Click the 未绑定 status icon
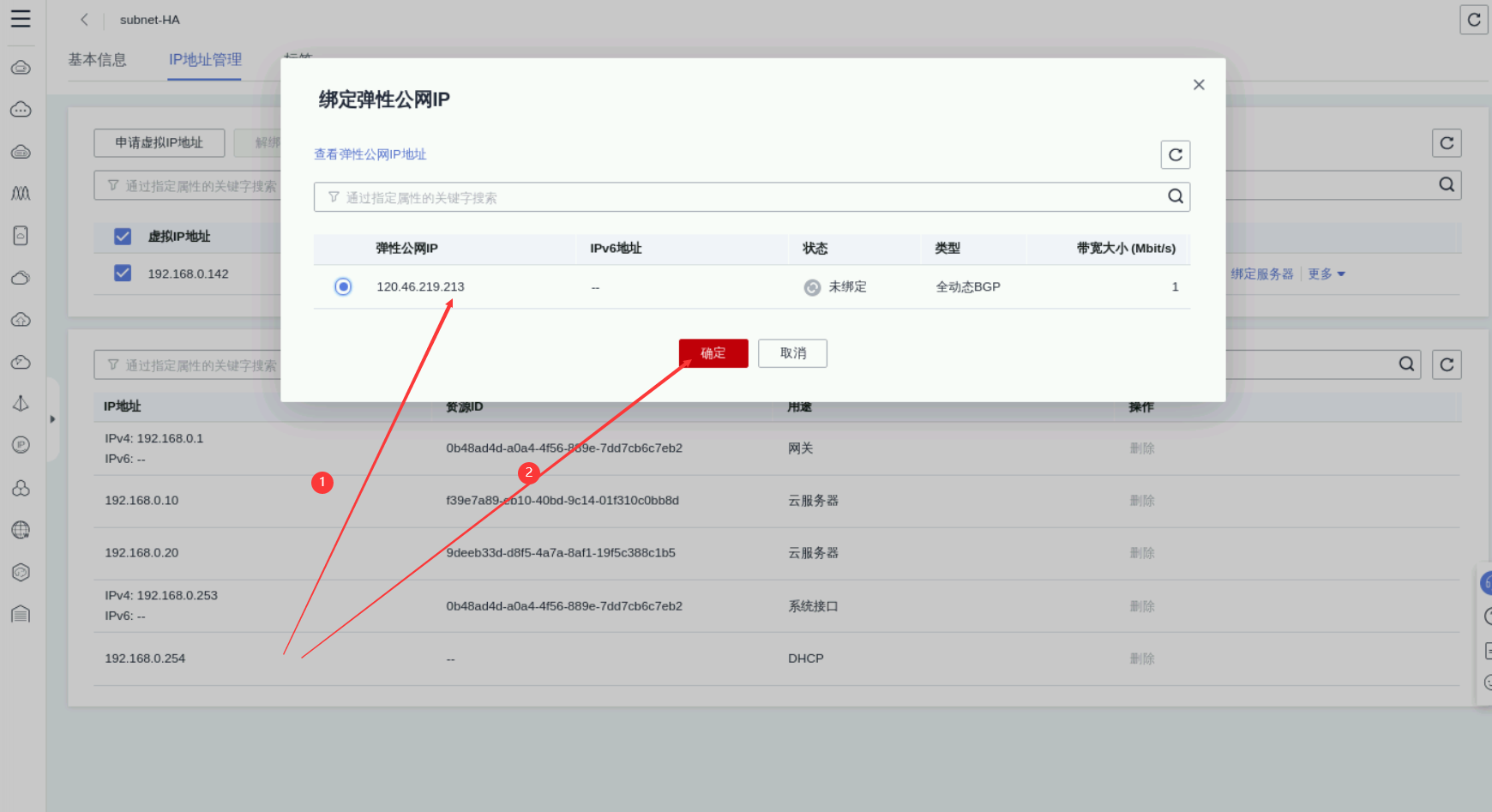This screenshot has width=1492, height=812. point(812,287)
